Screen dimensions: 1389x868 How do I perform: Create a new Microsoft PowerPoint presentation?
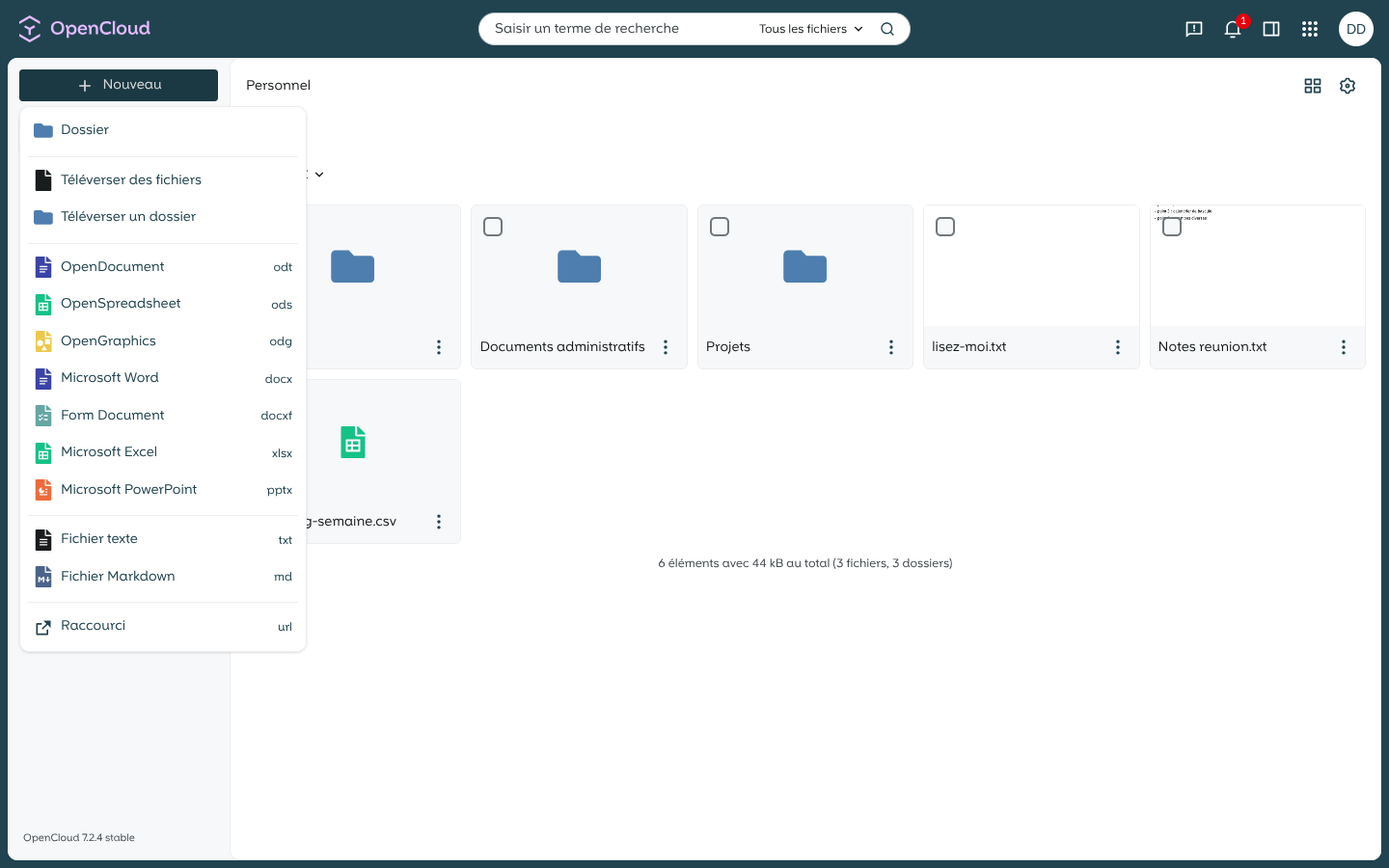(x=163, y=490)
